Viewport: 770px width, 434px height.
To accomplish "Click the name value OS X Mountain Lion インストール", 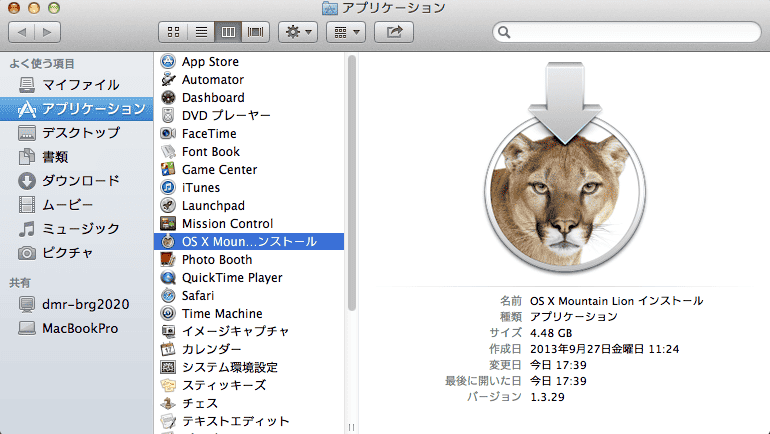I will click(x=616, y=301).
